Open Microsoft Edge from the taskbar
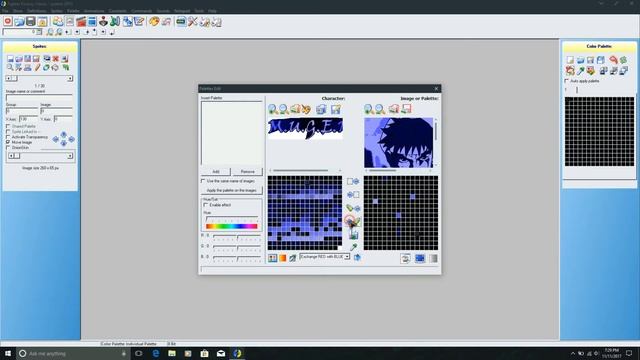640x360 pixels. click(156, 353)
